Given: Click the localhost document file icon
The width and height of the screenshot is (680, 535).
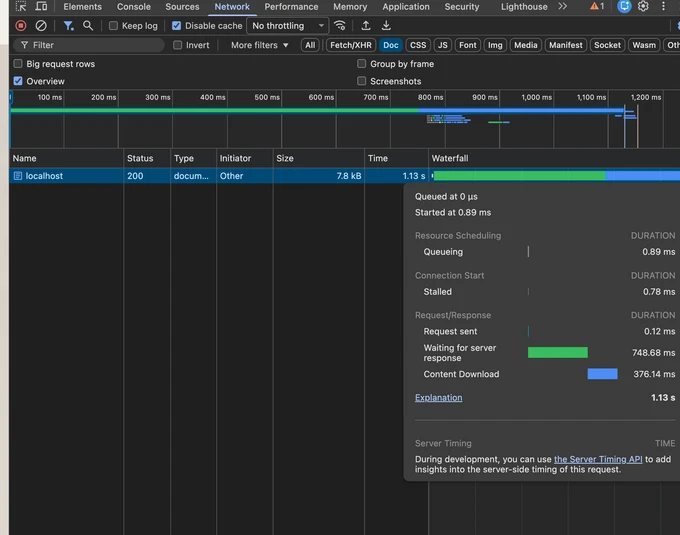Looking at the screenshot, I should click(18, 176).
